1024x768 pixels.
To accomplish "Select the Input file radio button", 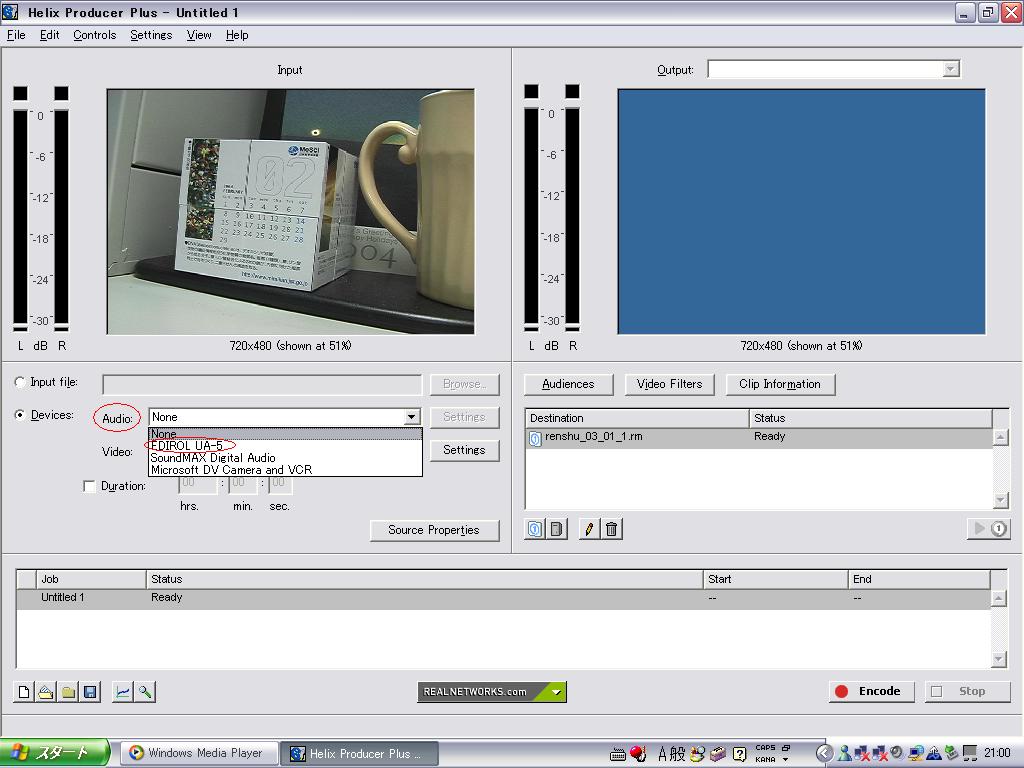I will (x=20, y=382).
